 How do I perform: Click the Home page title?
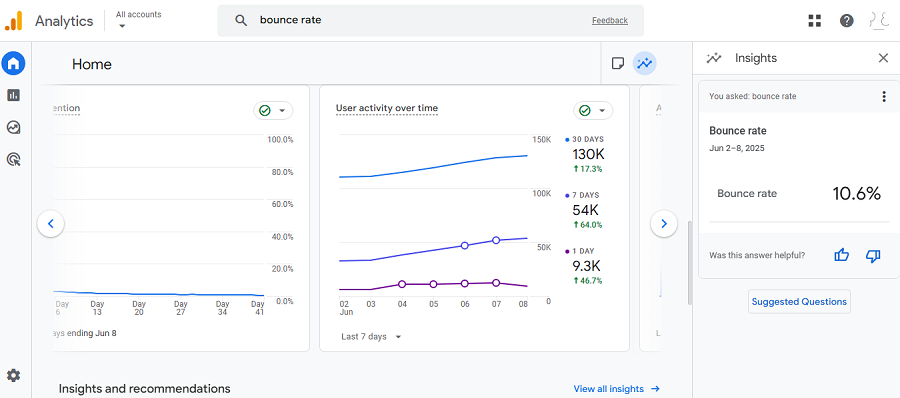[92, 64]
